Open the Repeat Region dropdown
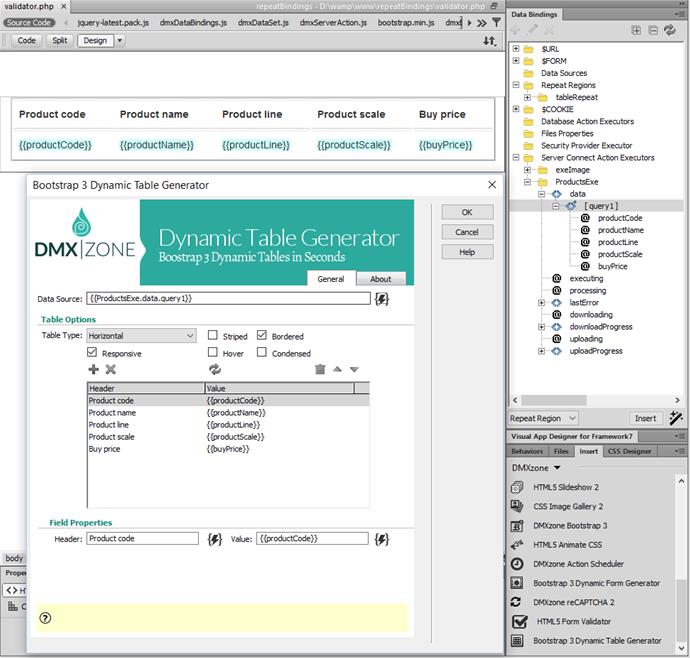 pos(543,418)
